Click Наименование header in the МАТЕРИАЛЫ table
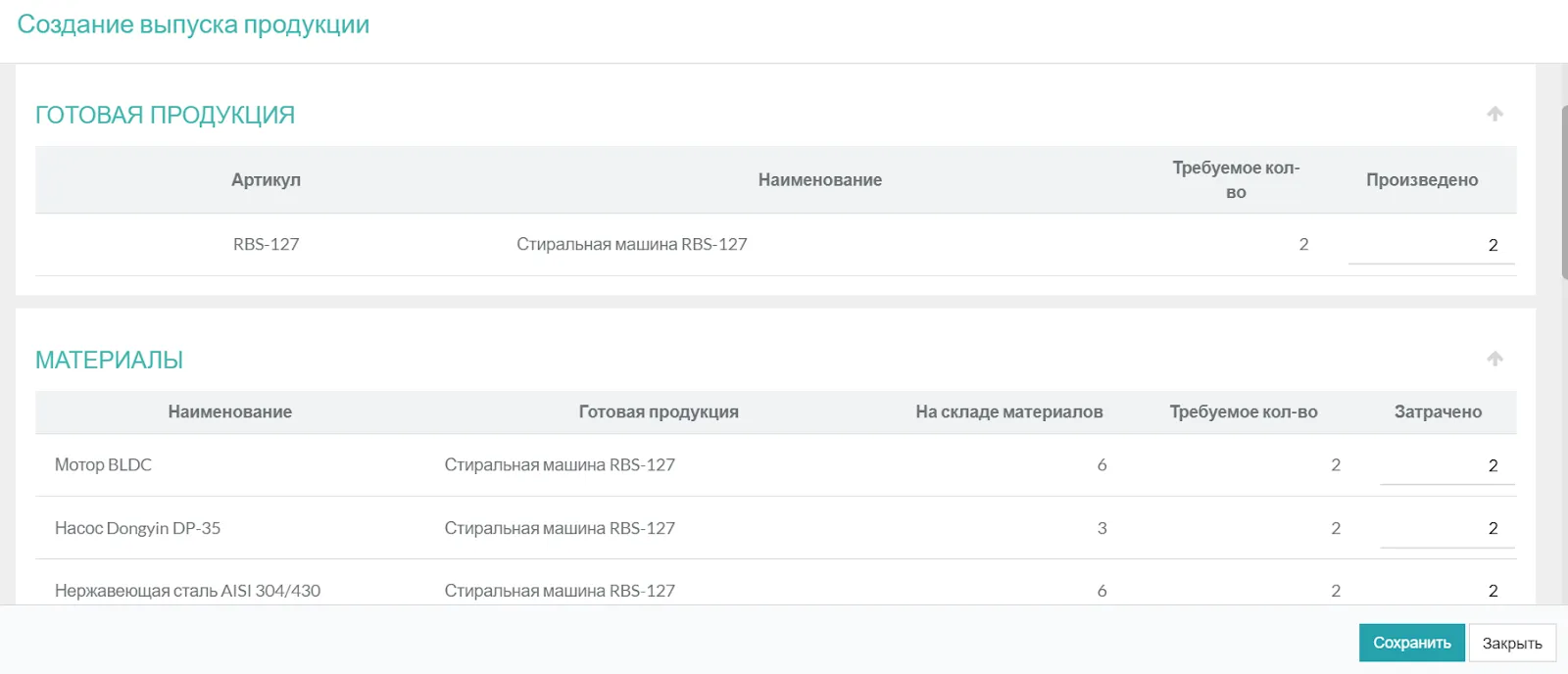This screenshot has height=674, width=1568. tap(229, 412)
